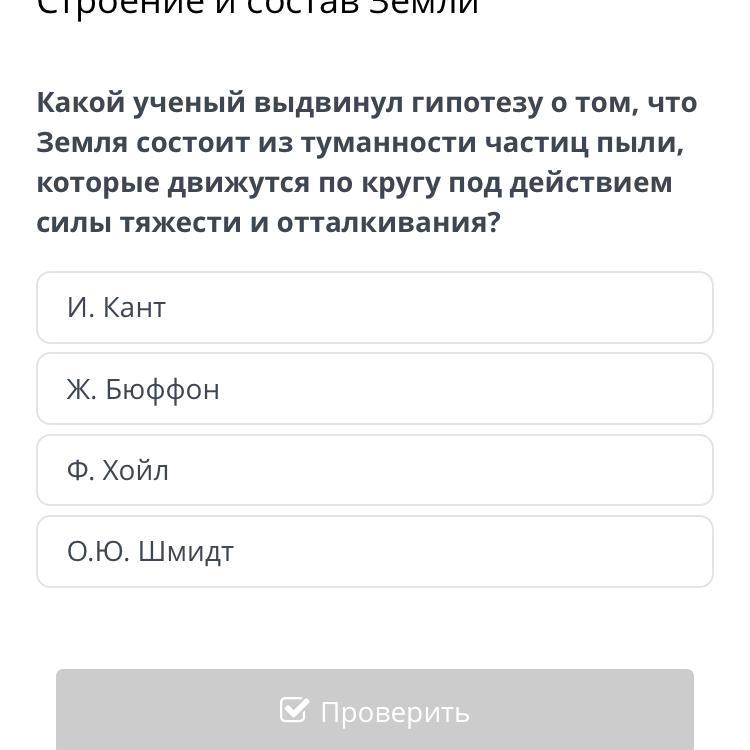Click the bold question starting with Какой ученый
The image size is (750, 750).
[x=367, y=163]
